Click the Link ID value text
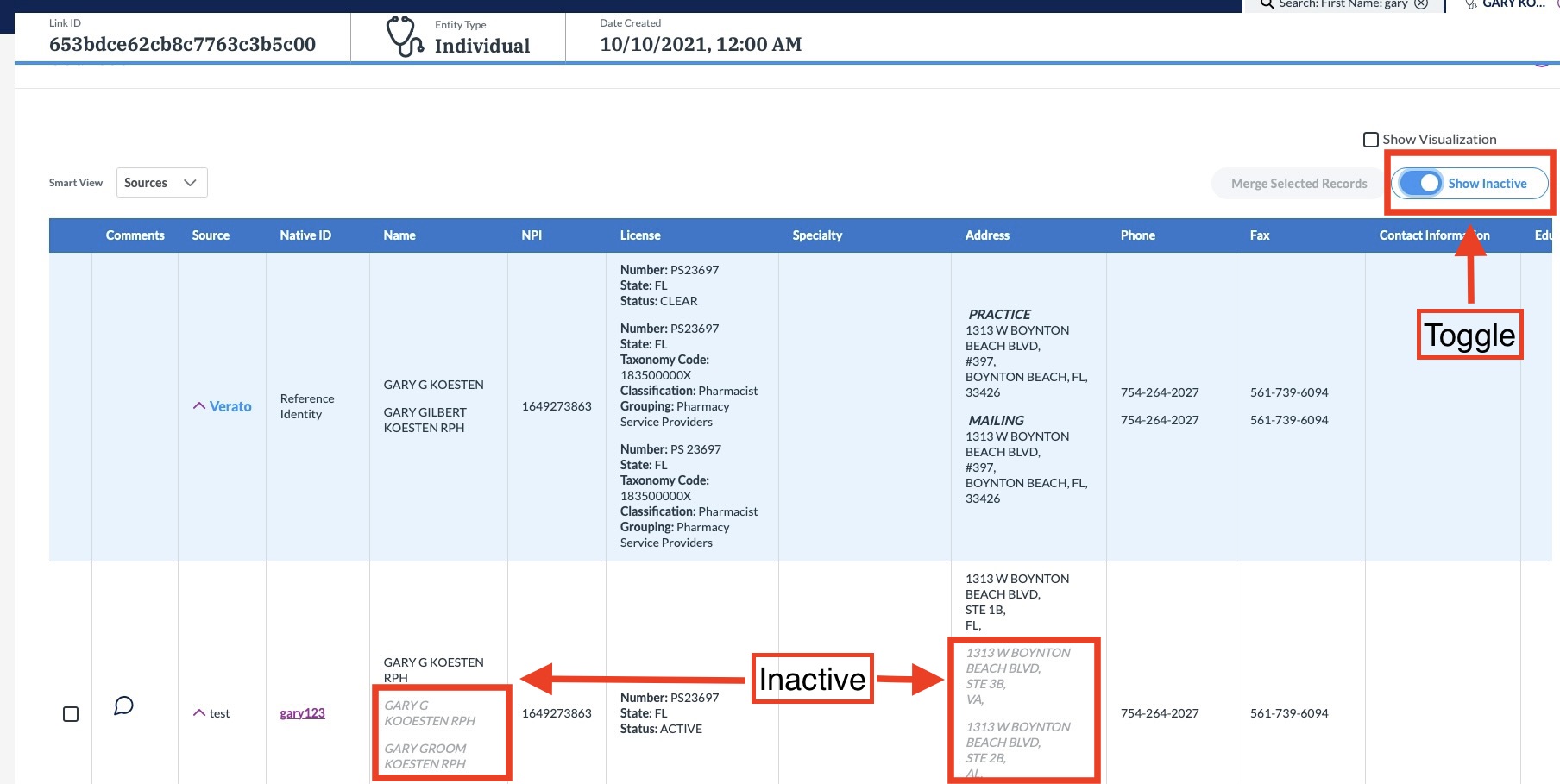The height and width of the screenshot is (784, 1560). click(182, 45)
